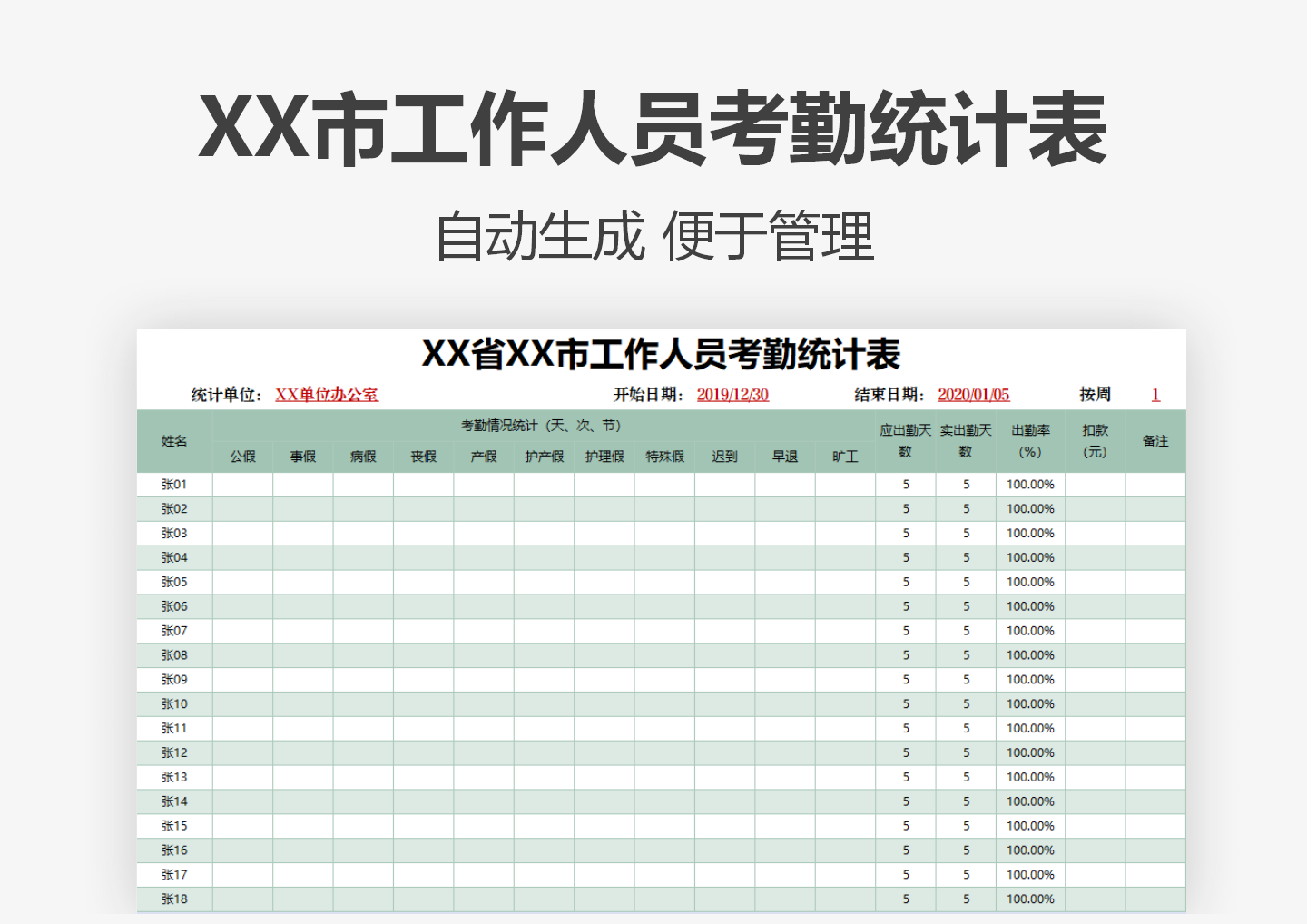Select employee row 张01 name cell

point(173,484)
